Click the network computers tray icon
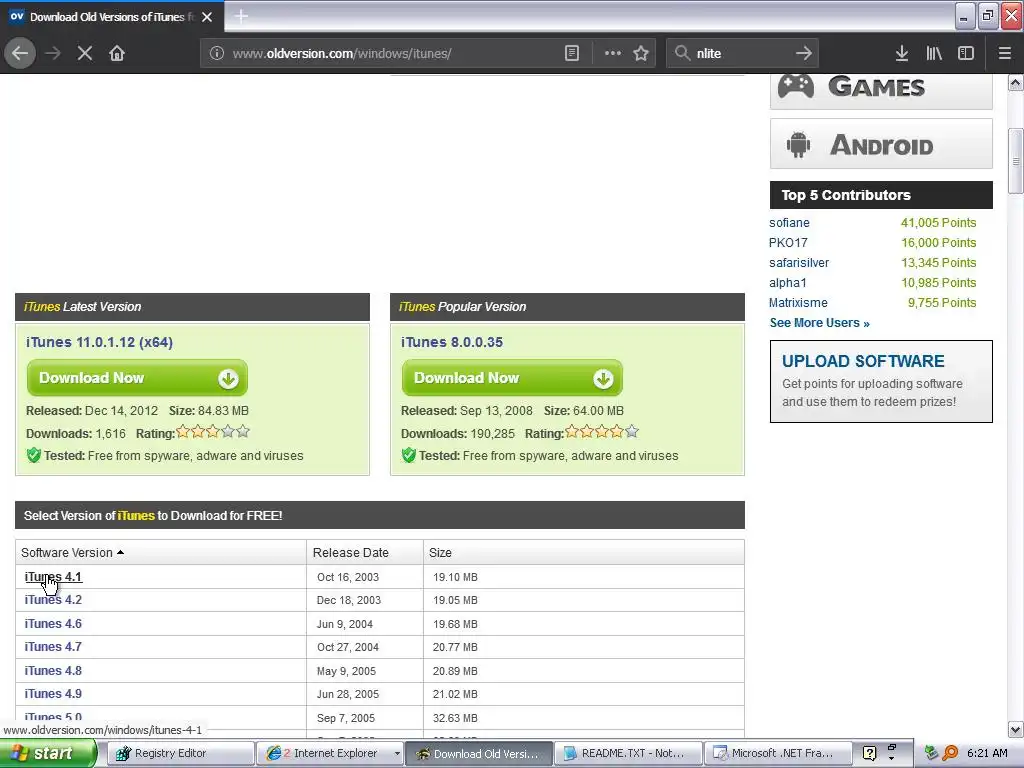1024x768 pixels. tap(932, 753)
